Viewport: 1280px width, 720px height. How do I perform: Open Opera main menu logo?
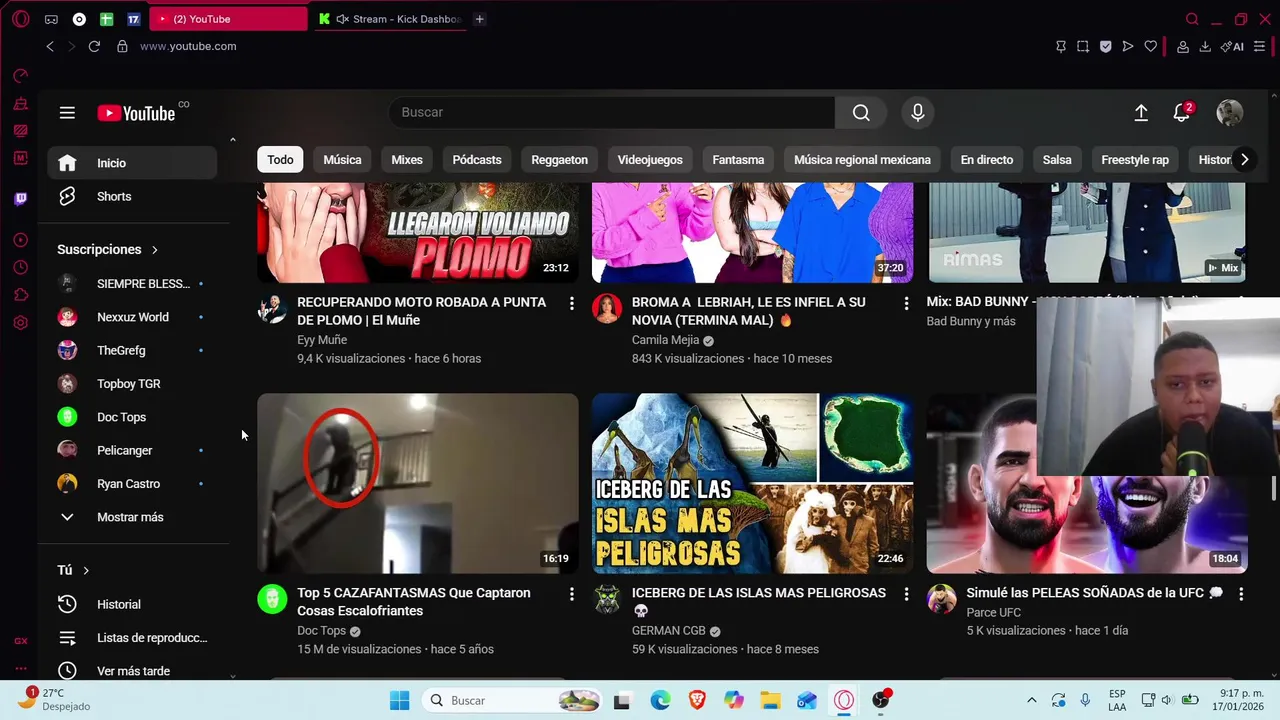pos(20,19)
